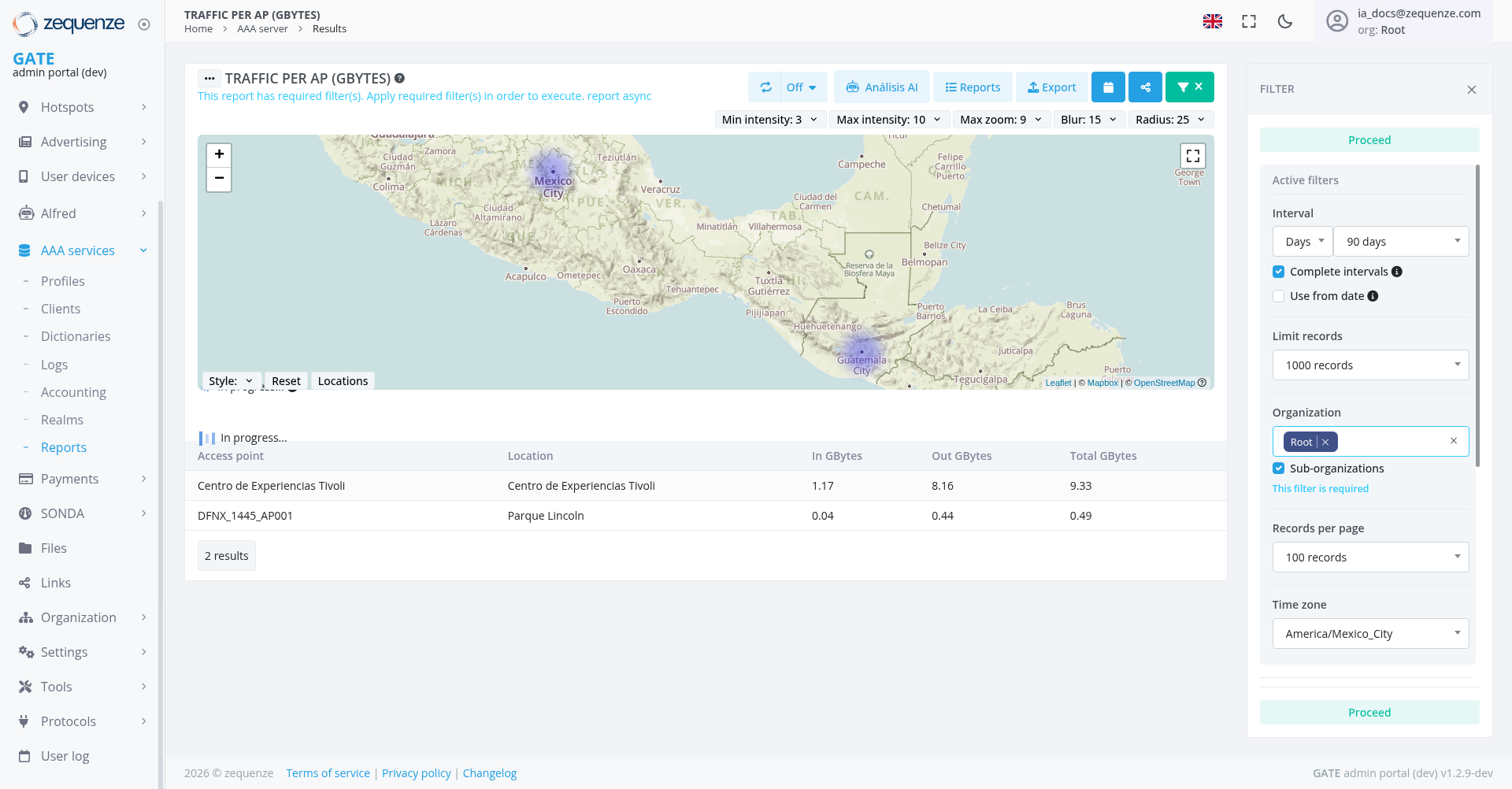Clear the Organization field
Screen dimensions: 1512x789
[1454, 441]
